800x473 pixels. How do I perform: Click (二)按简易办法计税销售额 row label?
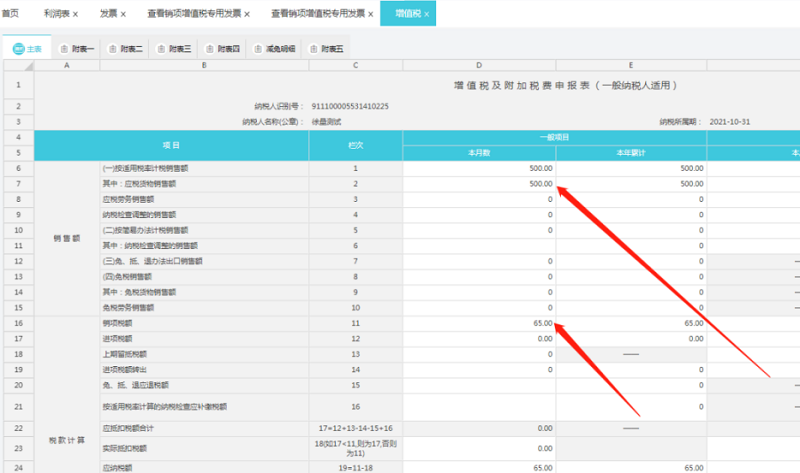(x=145, y=230)
